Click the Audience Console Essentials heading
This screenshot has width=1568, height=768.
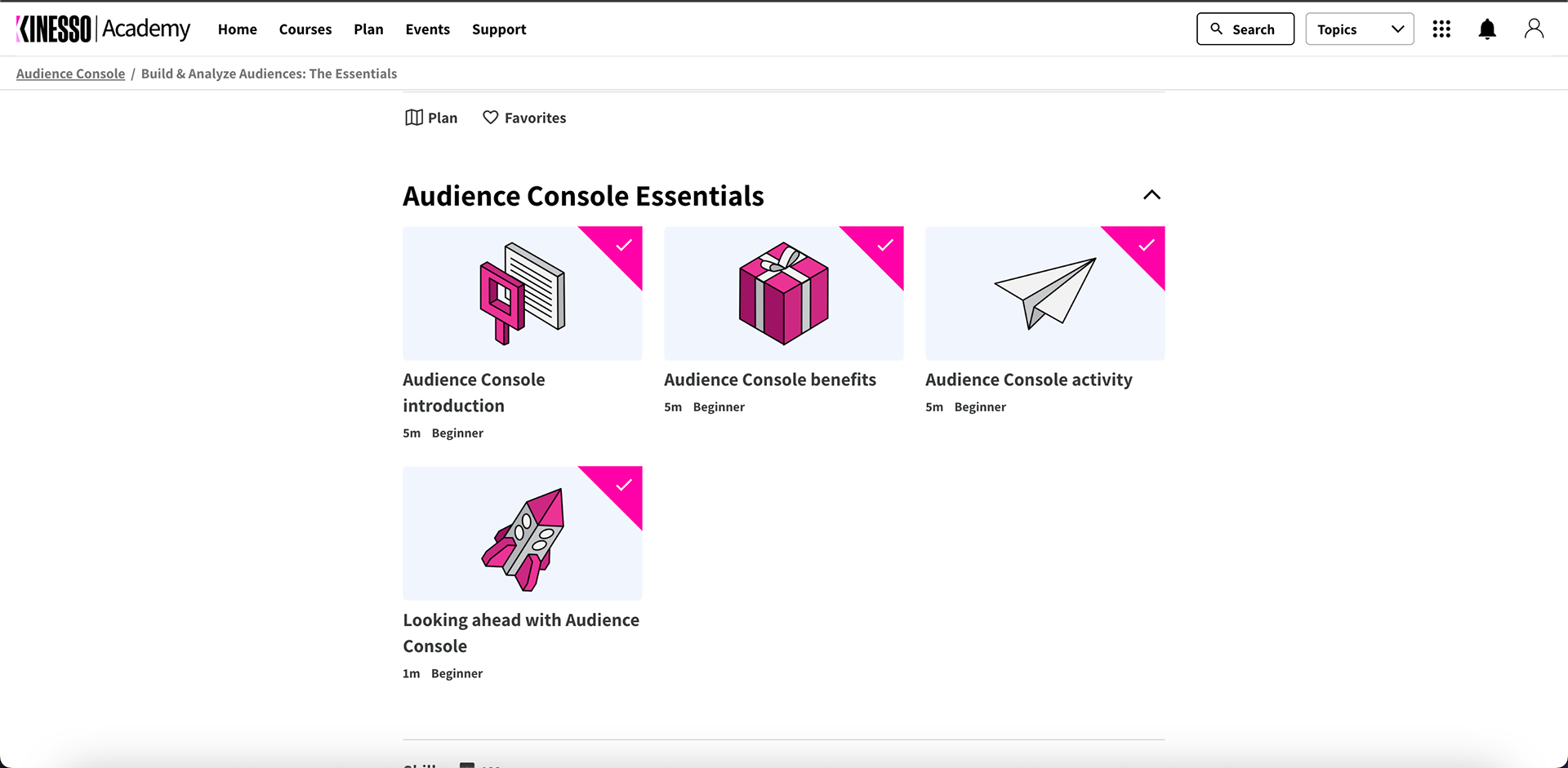tap(583, 196)
